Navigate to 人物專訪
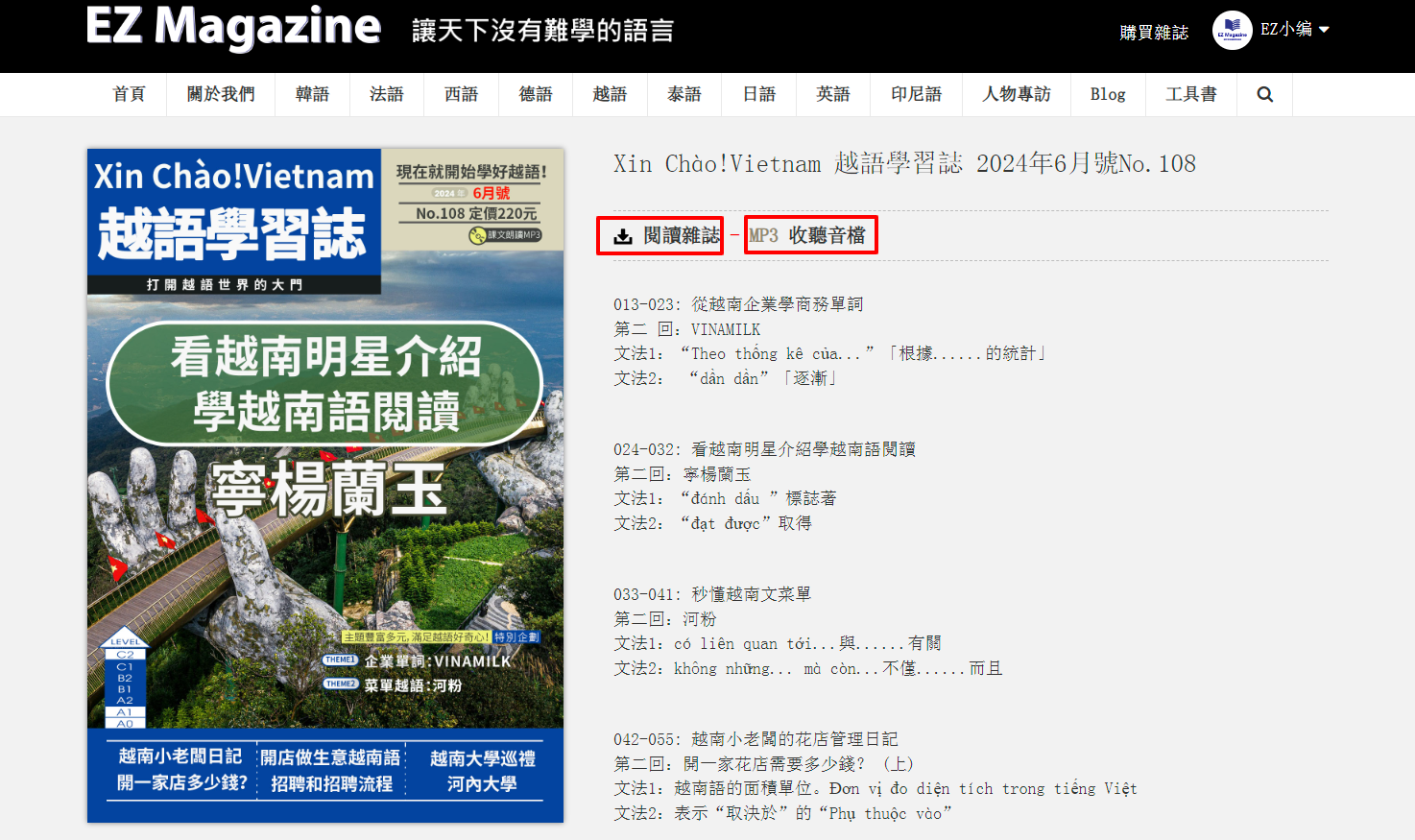Screen dimensions: 1415x840 1016,94
